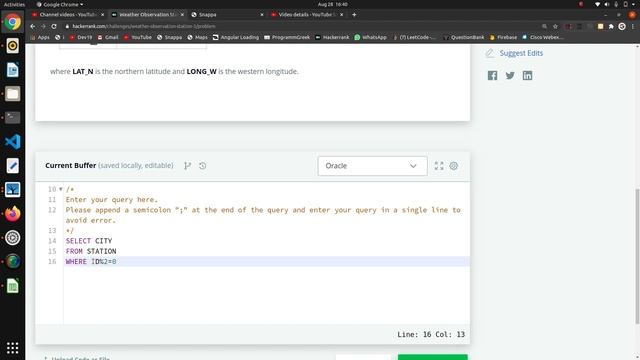
Task: Toggle fullscreen code editor
Action: coord(439,166)
